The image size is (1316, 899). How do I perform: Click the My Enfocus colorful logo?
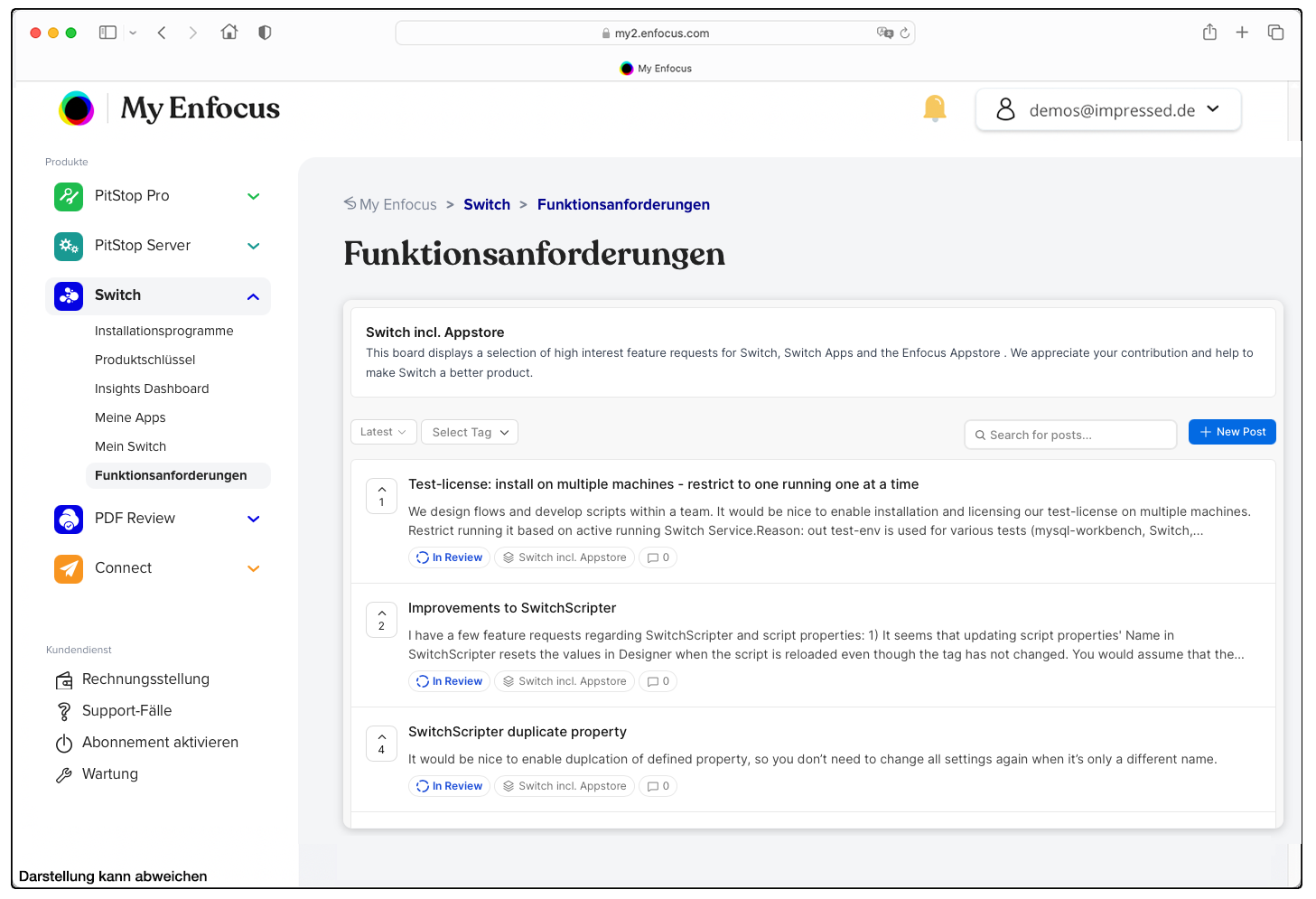(x=77, y=108)
